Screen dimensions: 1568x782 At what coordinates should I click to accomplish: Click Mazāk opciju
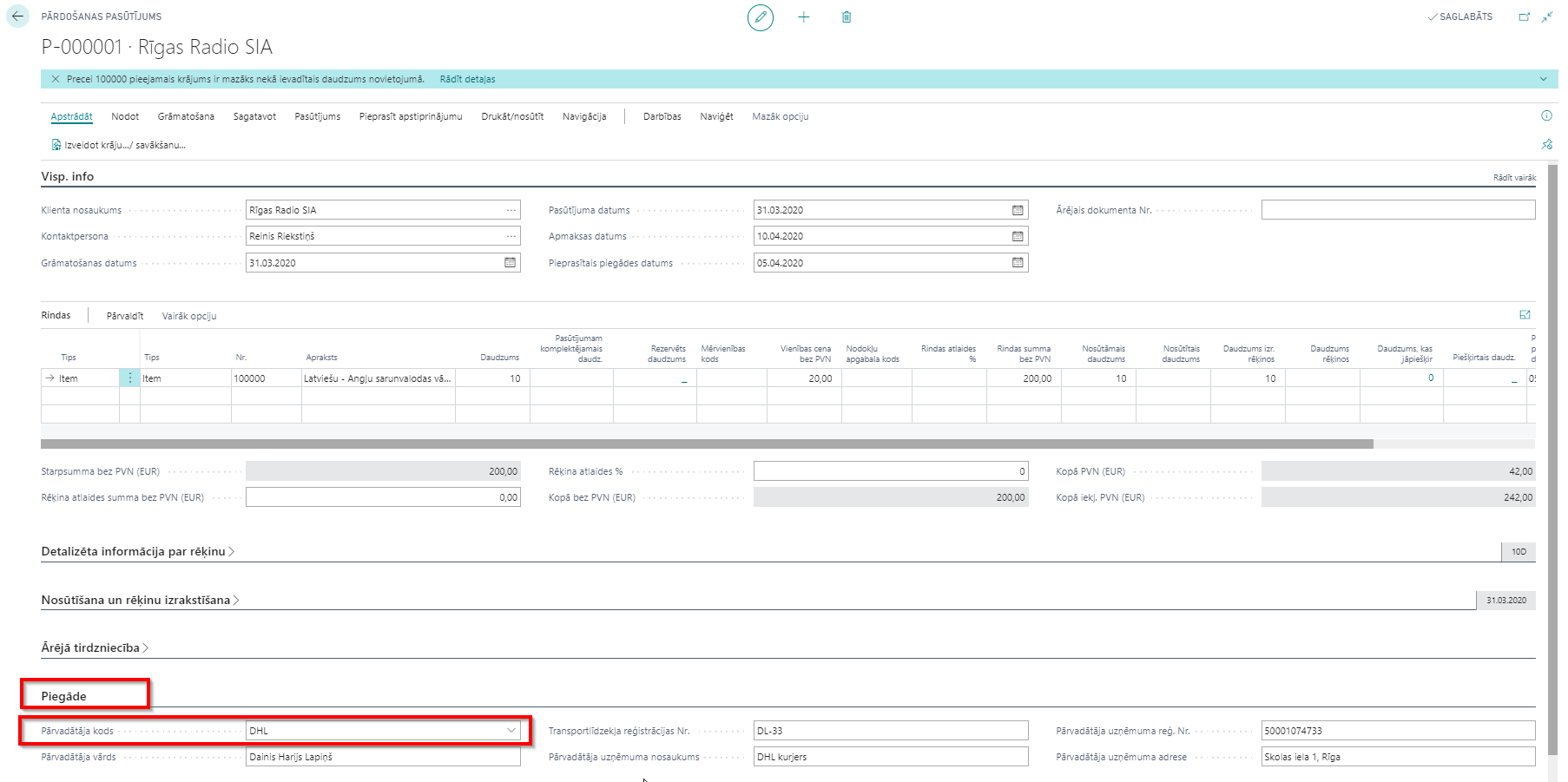(781, 116)
